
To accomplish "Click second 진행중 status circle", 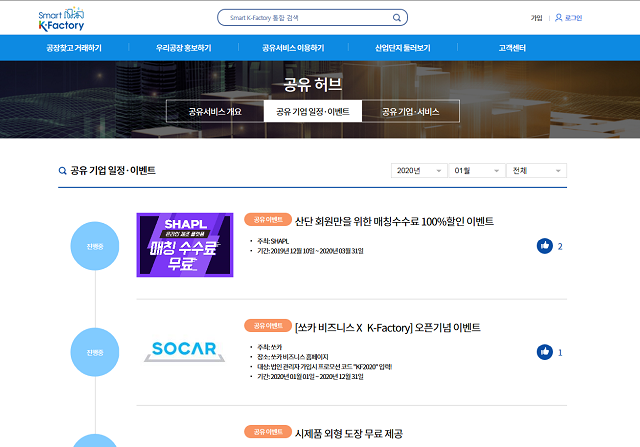I will [x=95, y=352].
